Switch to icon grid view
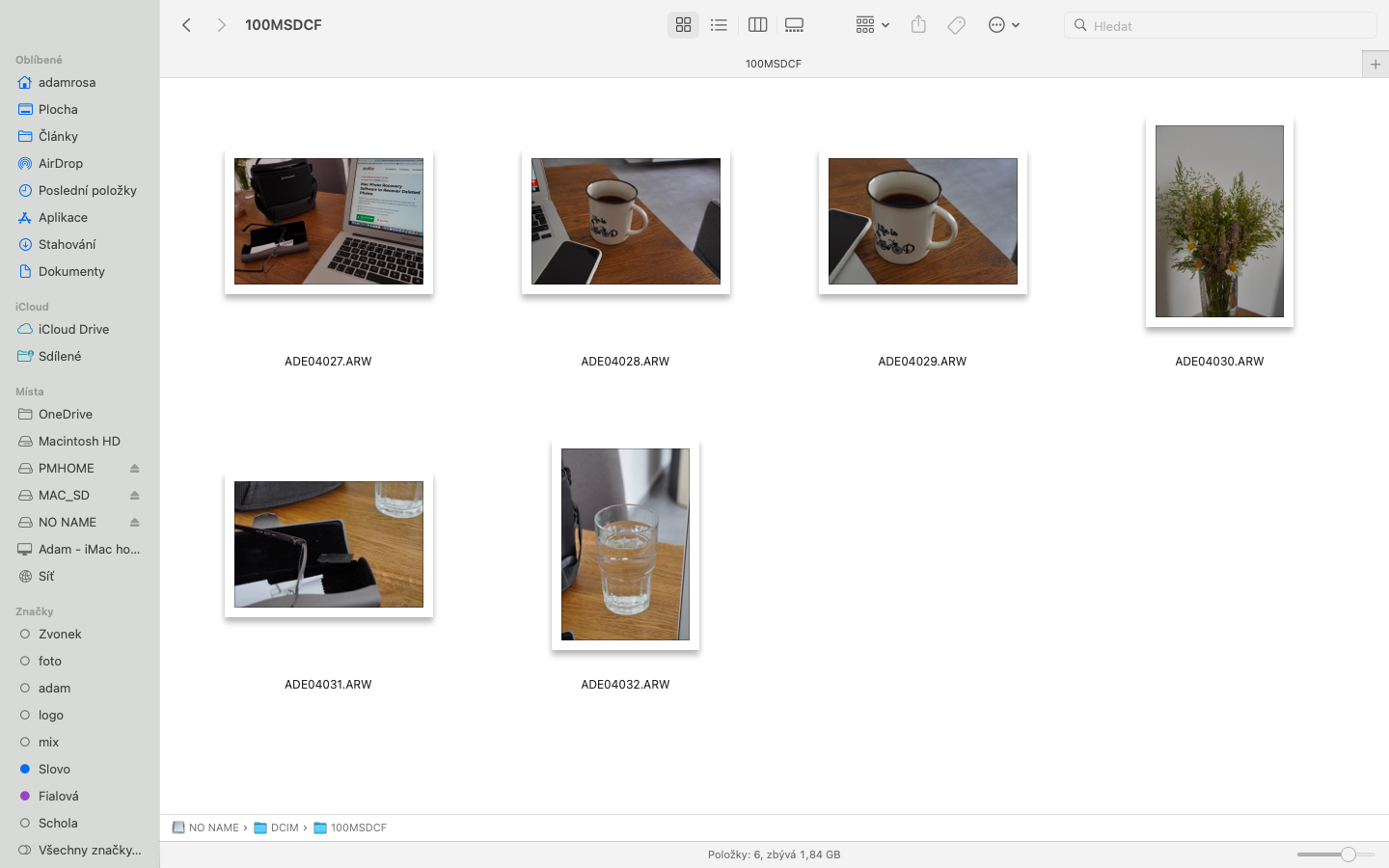Screen dimensions: 1389x868 point(683,25)
